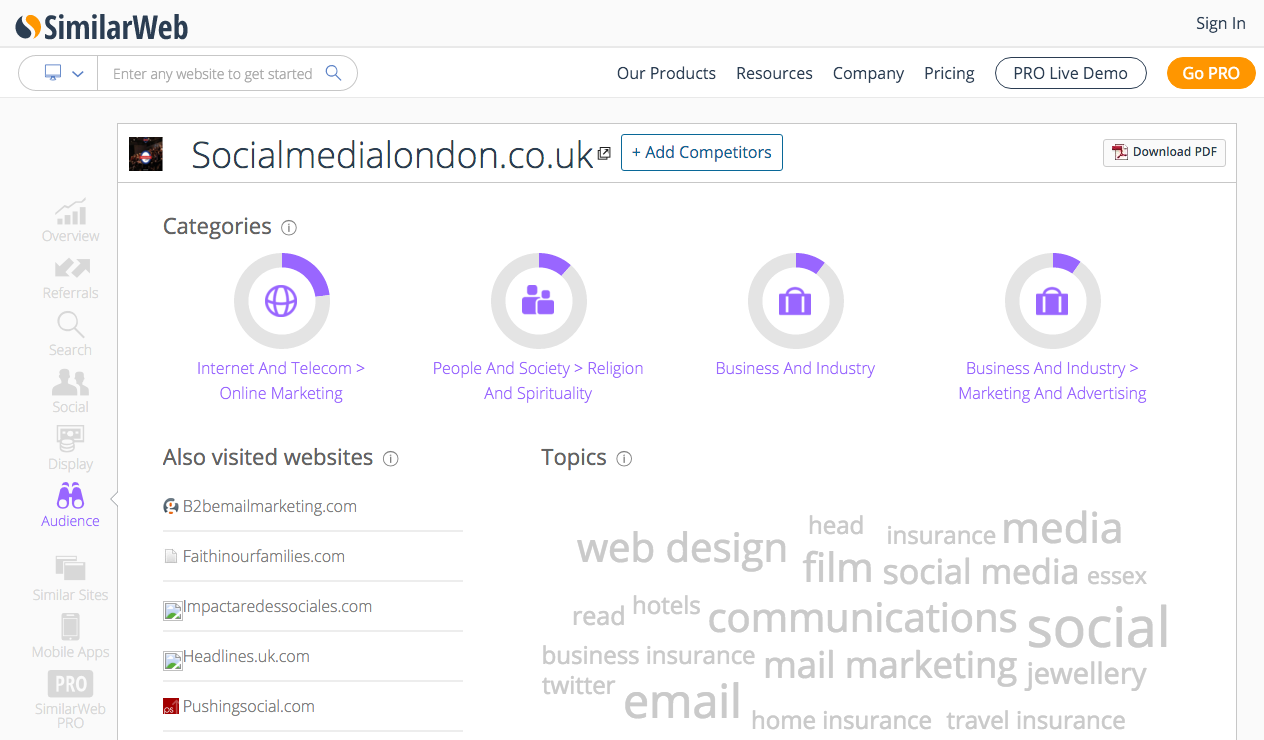Open the Display sidebar section
The height and width of the screenshot is (740, 1264).
[x=70, y=449]
